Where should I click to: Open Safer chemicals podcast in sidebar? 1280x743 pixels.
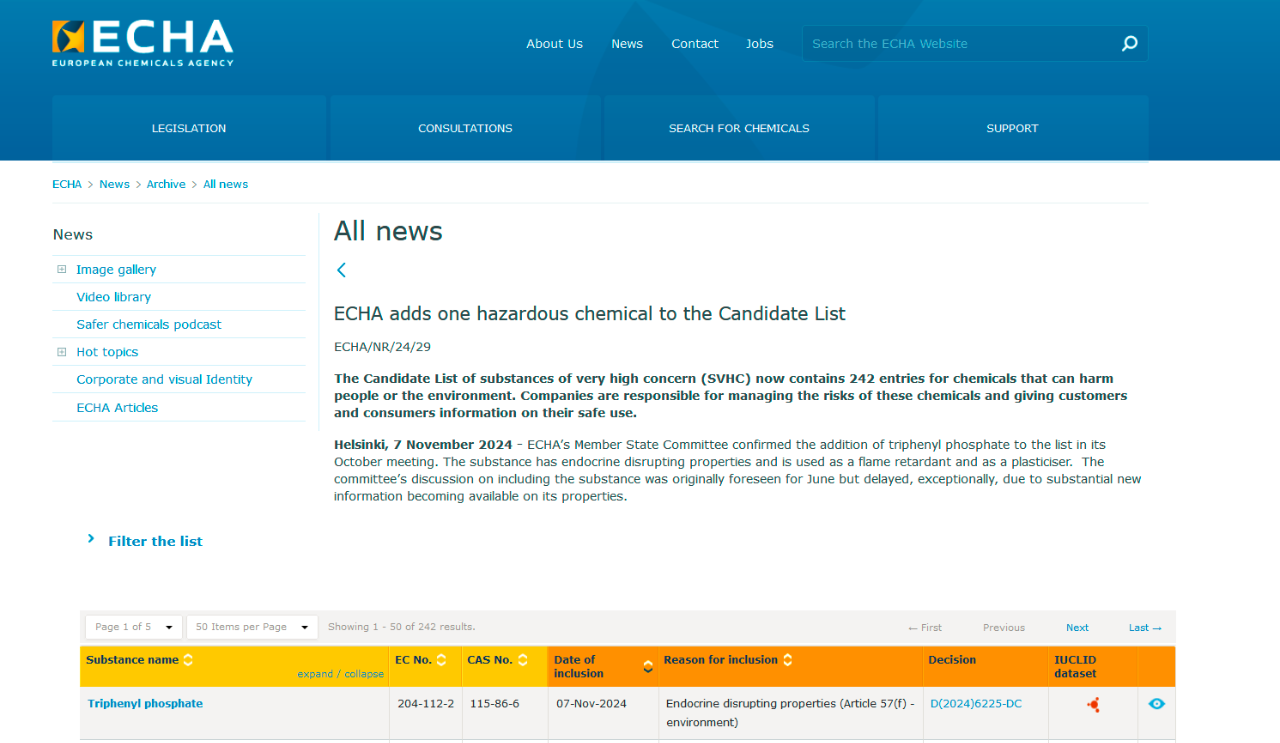[149, 325]
